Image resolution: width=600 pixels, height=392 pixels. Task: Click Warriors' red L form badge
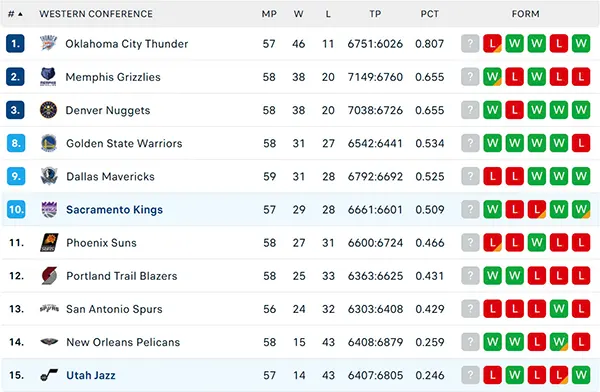[581, 143]
